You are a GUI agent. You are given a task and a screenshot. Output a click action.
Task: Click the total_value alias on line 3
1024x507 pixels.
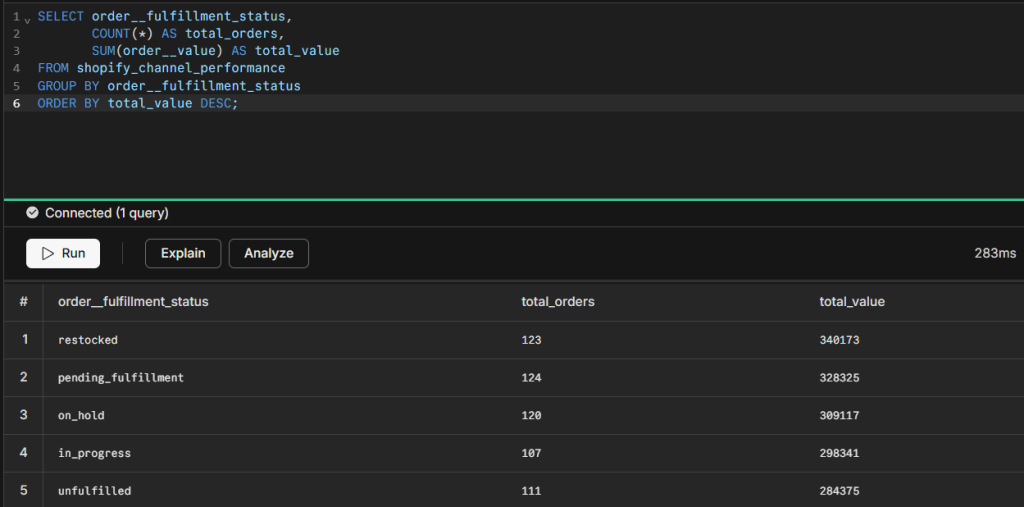[297, 51]
